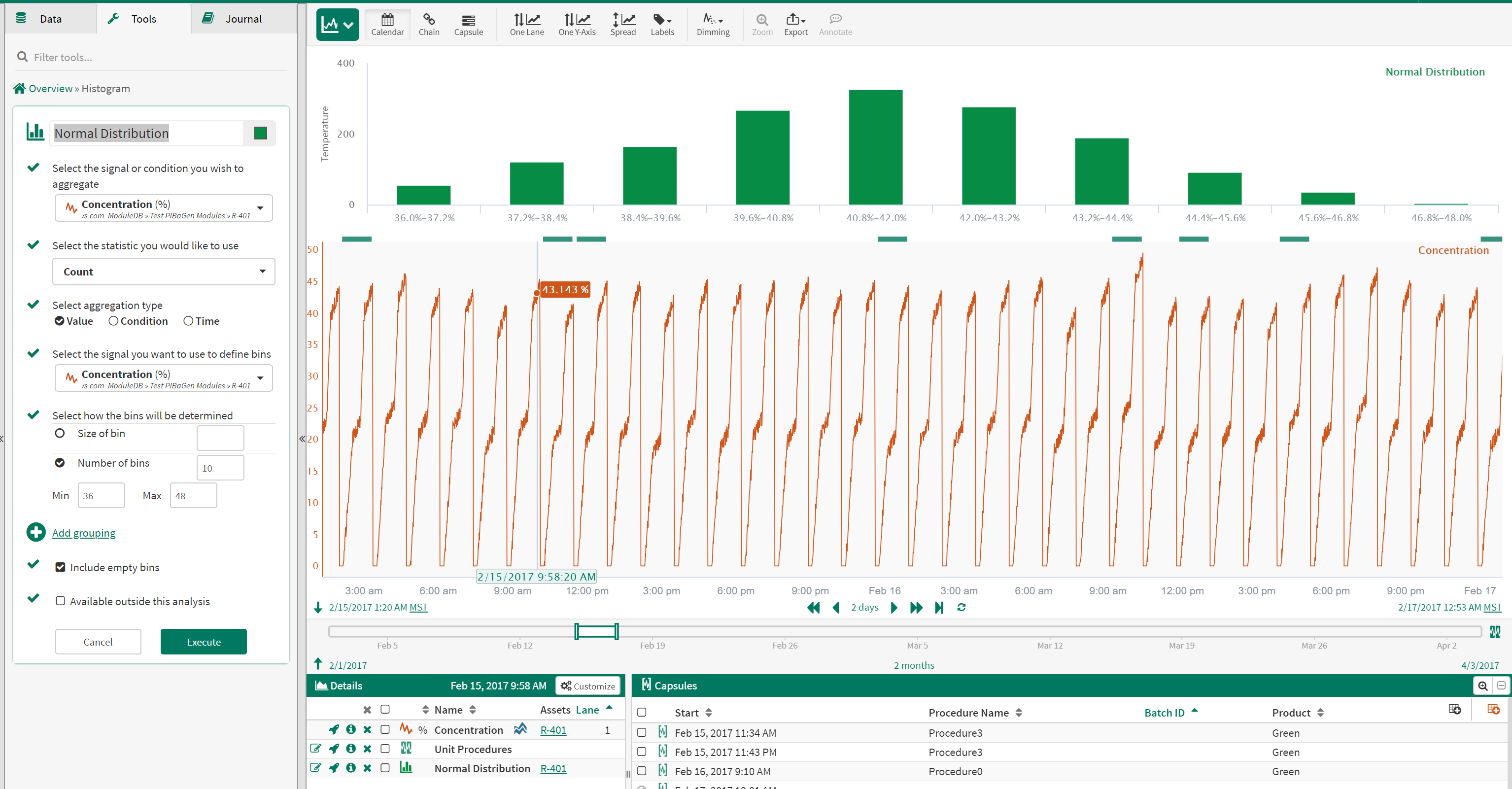Viewport: 1512px width, 789px height.
Task: Click the Add grouping link
Action: click(84, 532)
